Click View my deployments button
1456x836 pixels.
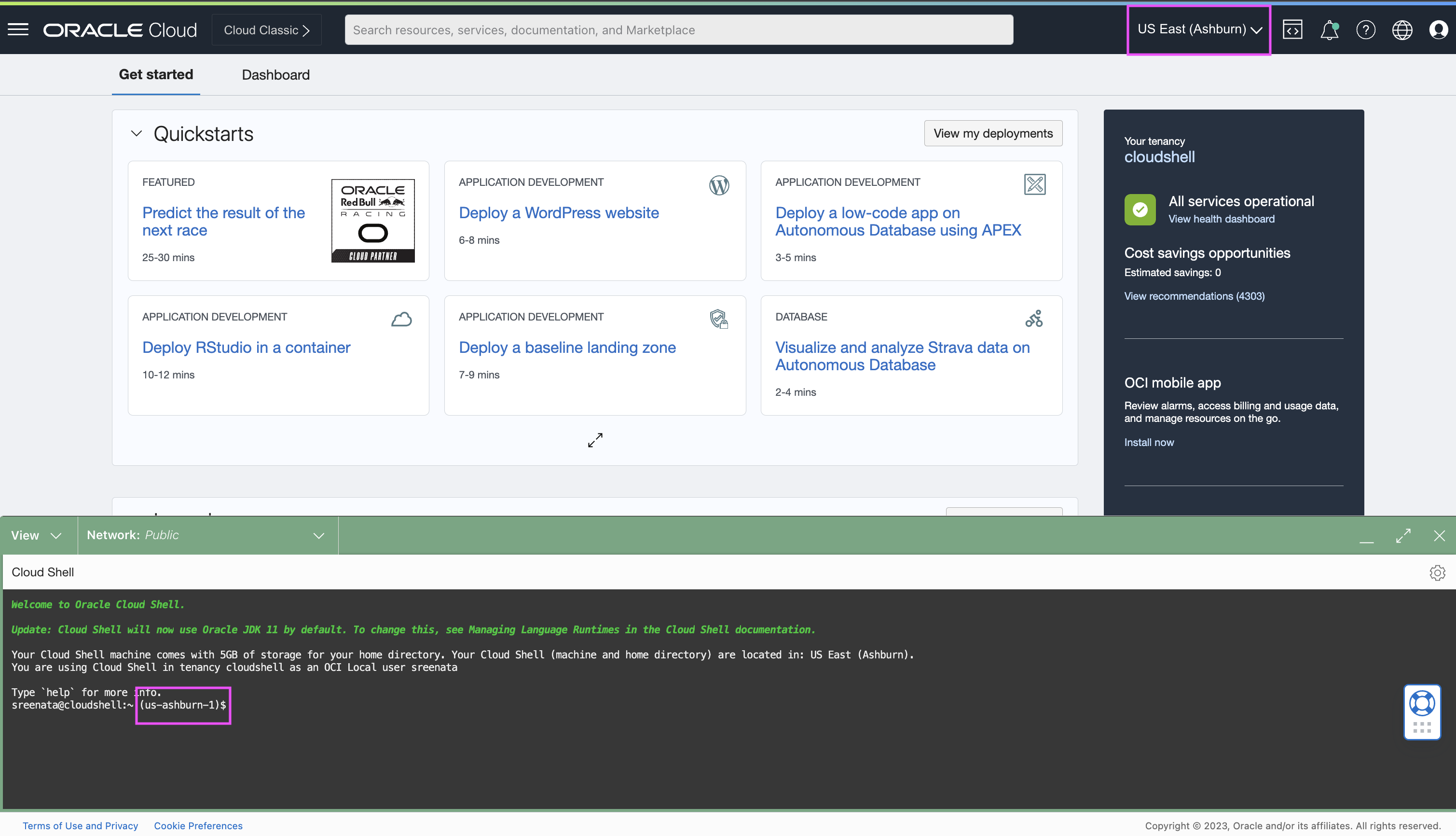(x=993, y=133)
